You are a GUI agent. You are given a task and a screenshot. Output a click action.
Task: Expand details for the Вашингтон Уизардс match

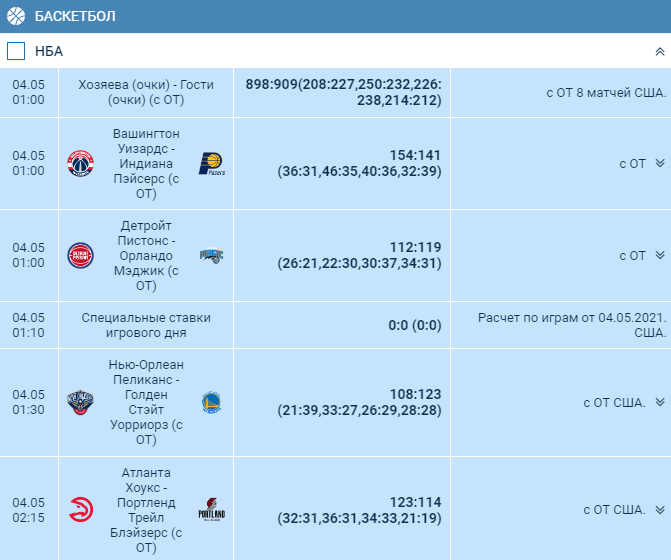point(660,163)
